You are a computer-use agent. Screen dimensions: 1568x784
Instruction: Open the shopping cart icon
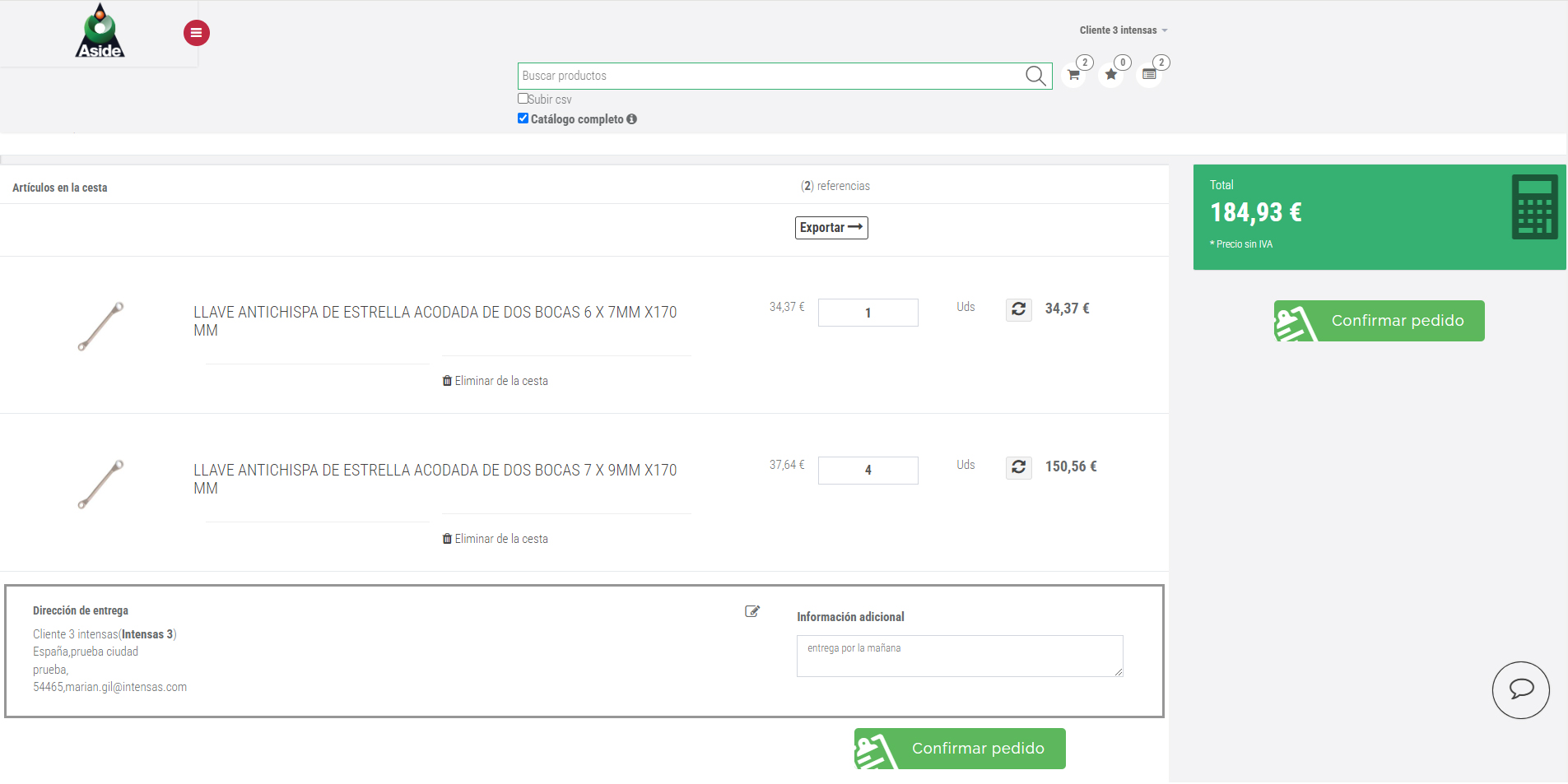click(x=1073, y=75)
